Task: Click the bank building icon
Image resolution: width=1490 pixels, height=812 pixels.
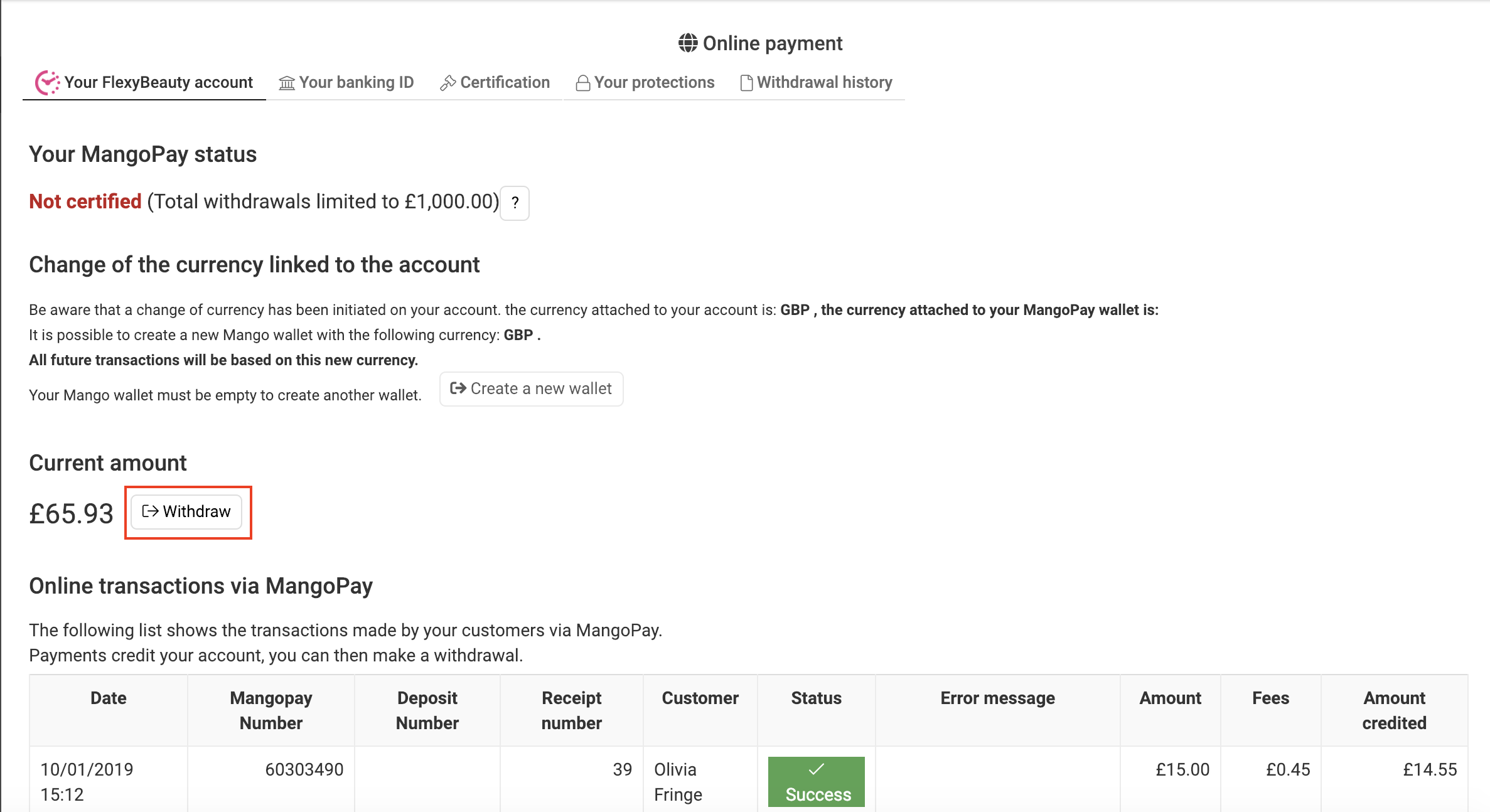Action: [287, 83]
